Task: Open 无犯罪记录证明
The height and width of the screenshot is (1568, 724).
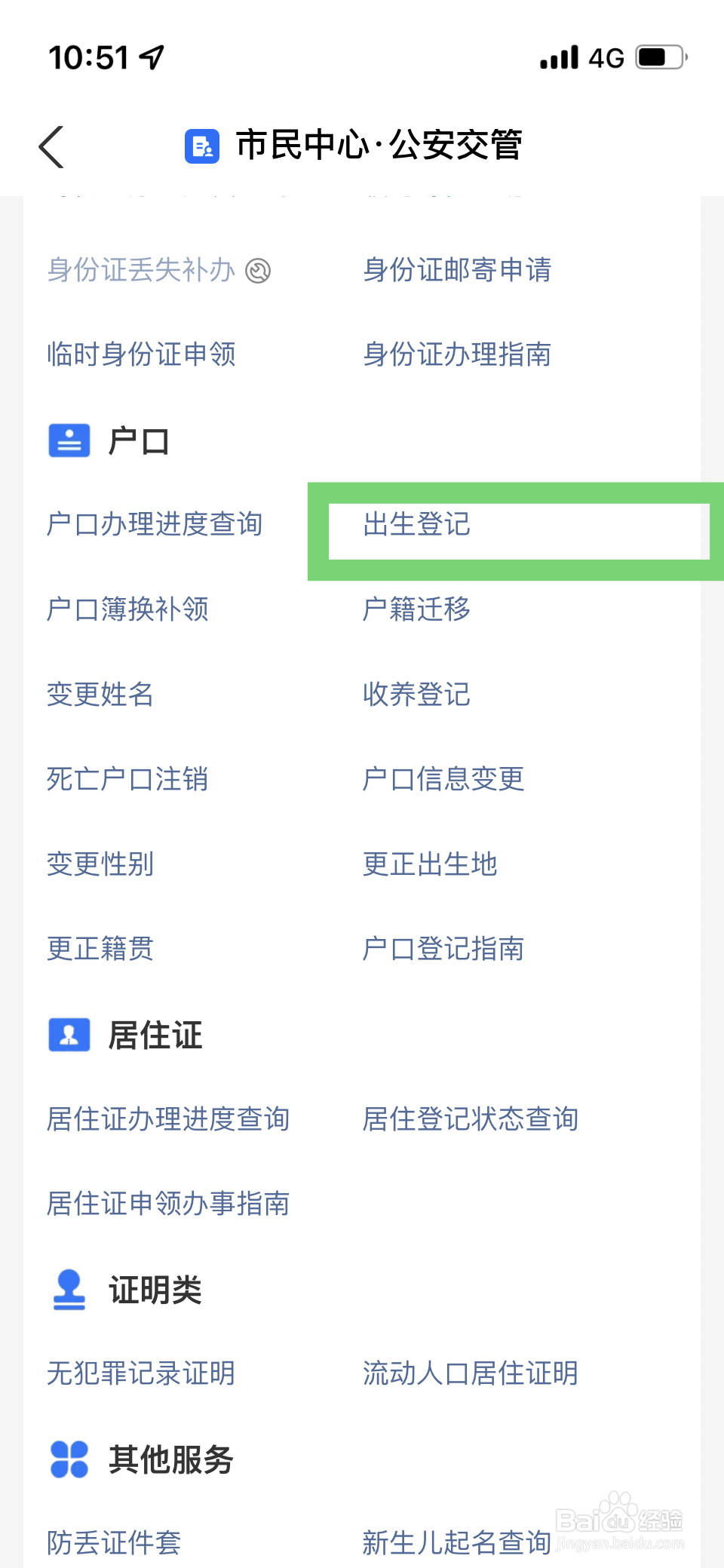Action: tap(141, 1373)
